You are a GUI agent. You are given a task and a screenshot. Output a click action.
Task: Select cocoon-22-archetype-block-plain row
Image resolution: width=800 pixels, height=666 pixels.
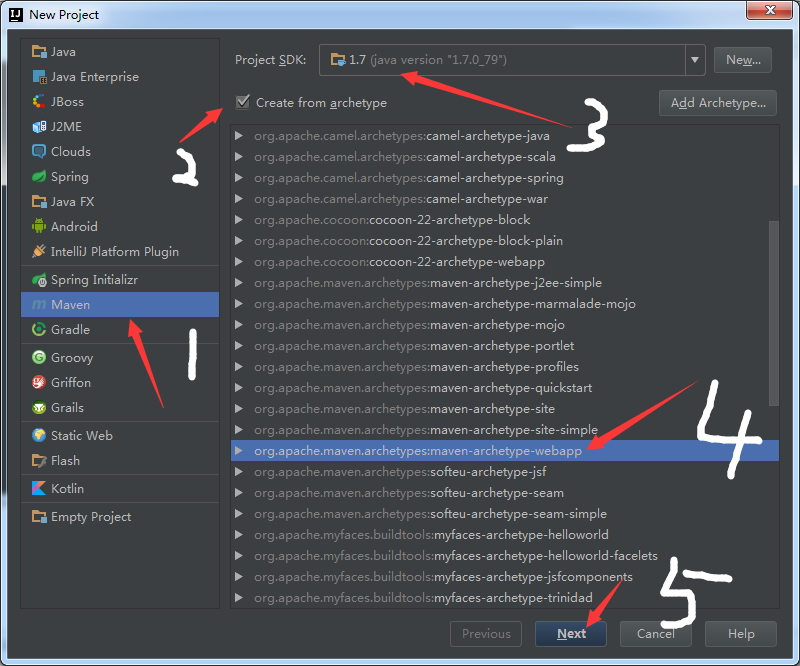505,241
